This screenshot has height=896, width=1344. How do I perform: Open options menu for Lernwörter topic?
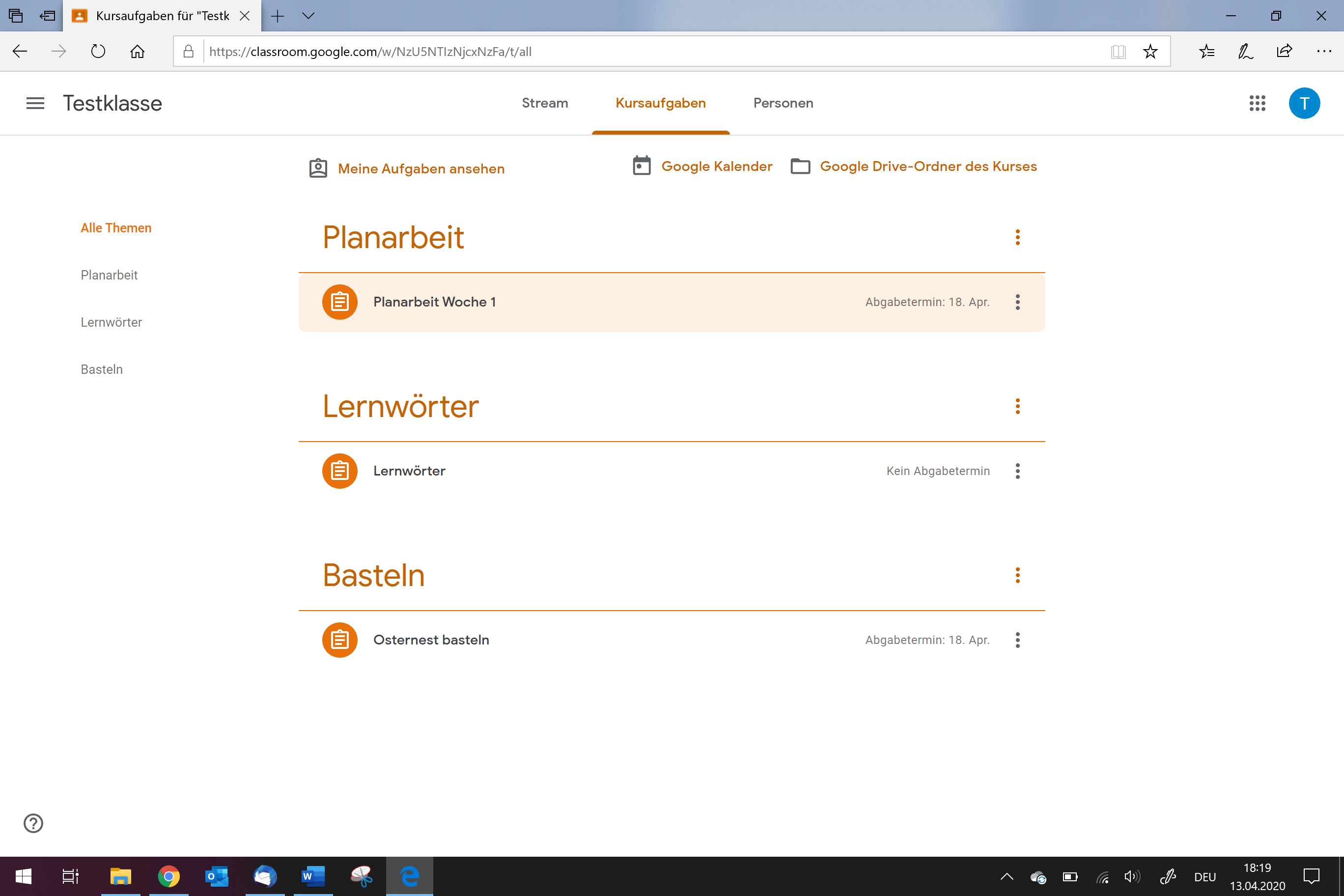[1018, 406]
